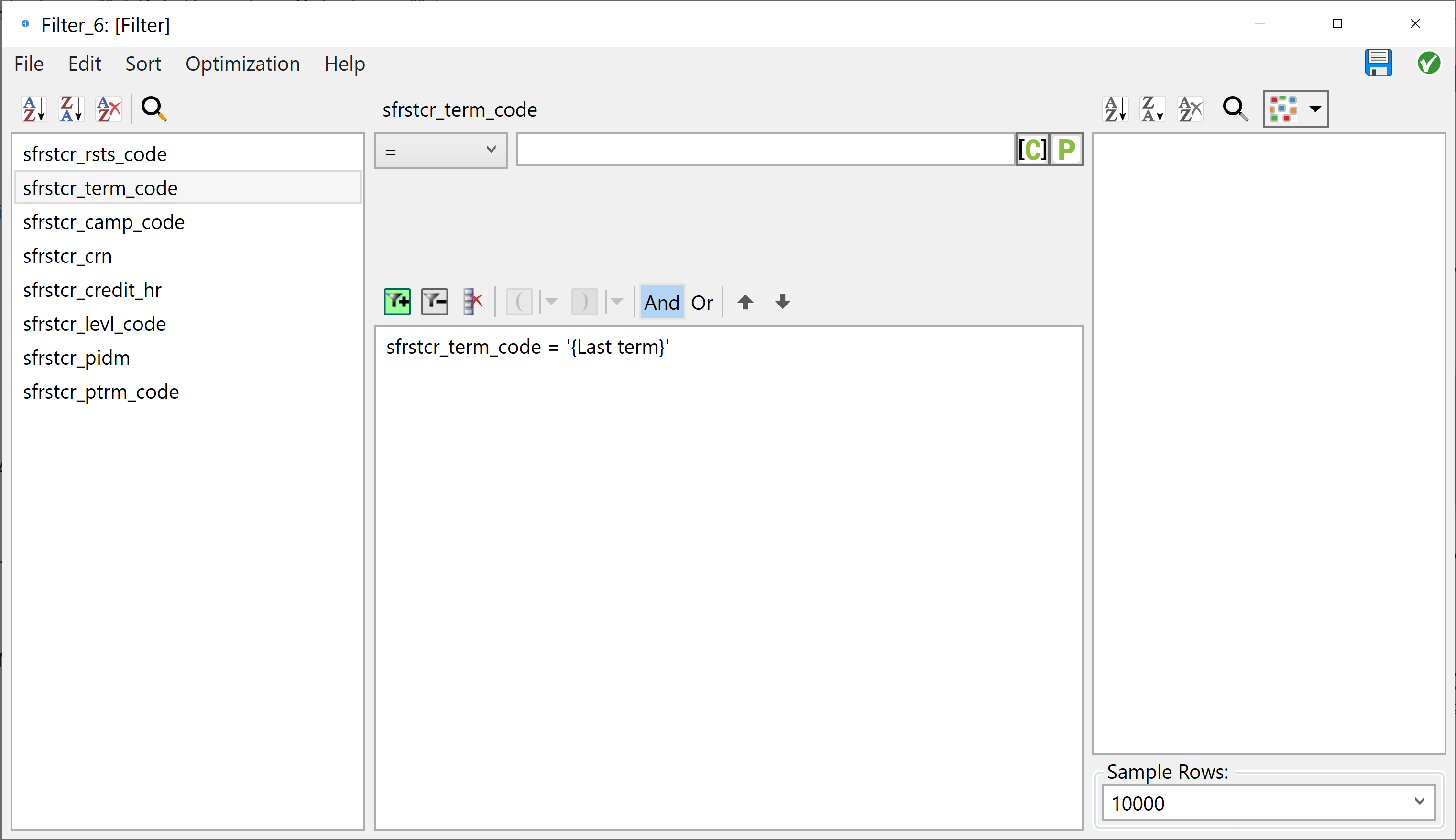Insert an opening parenthesis
Viewport: 1456px width, 840px height.
(519, 302)
